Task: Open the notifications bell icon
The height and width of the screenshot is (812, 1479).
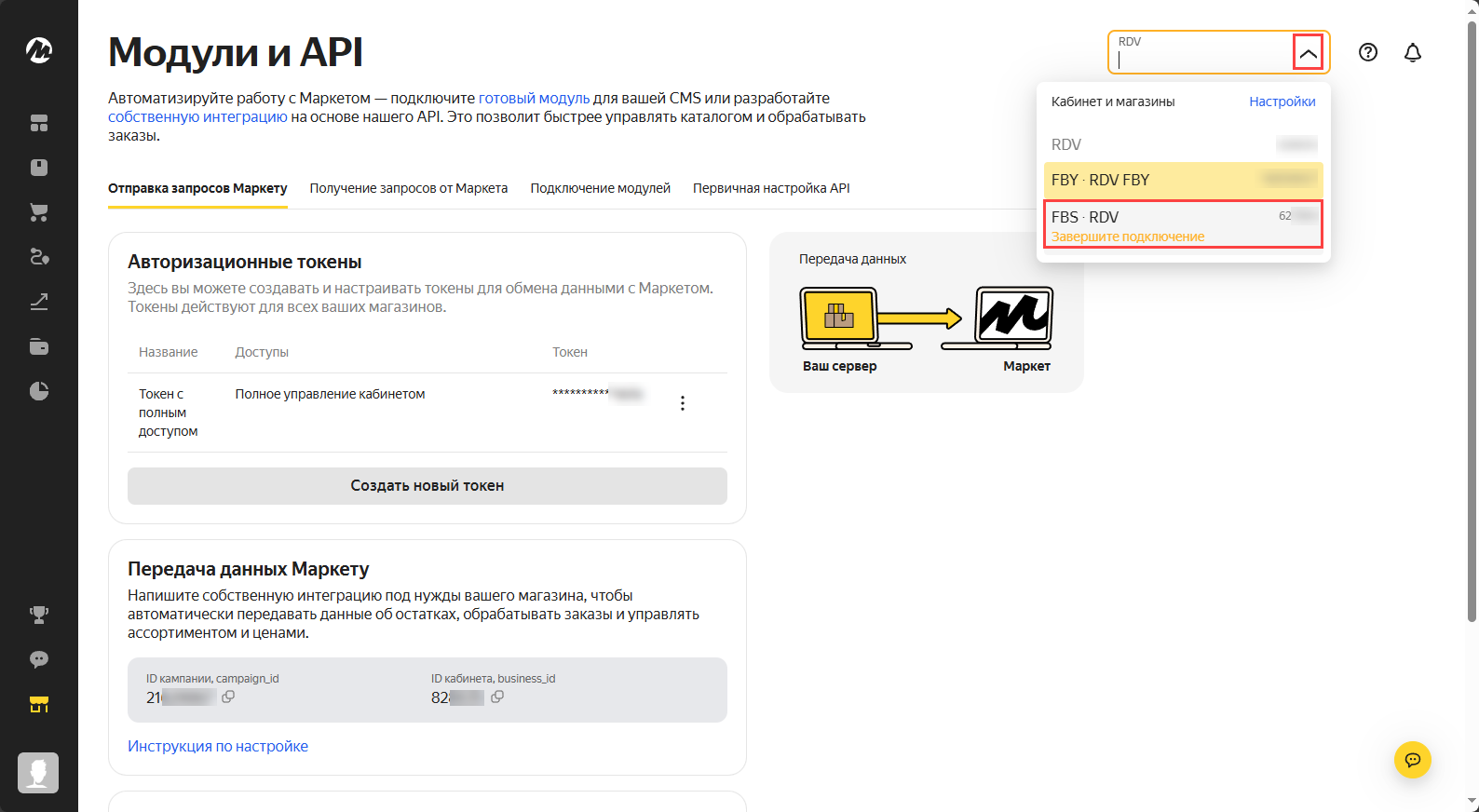Action: tap(1413, 52)
